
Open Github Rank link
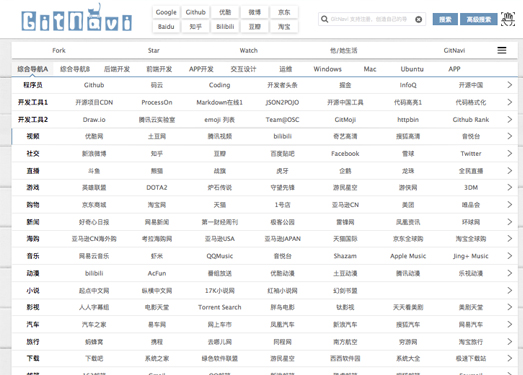[x=471, y=119]
